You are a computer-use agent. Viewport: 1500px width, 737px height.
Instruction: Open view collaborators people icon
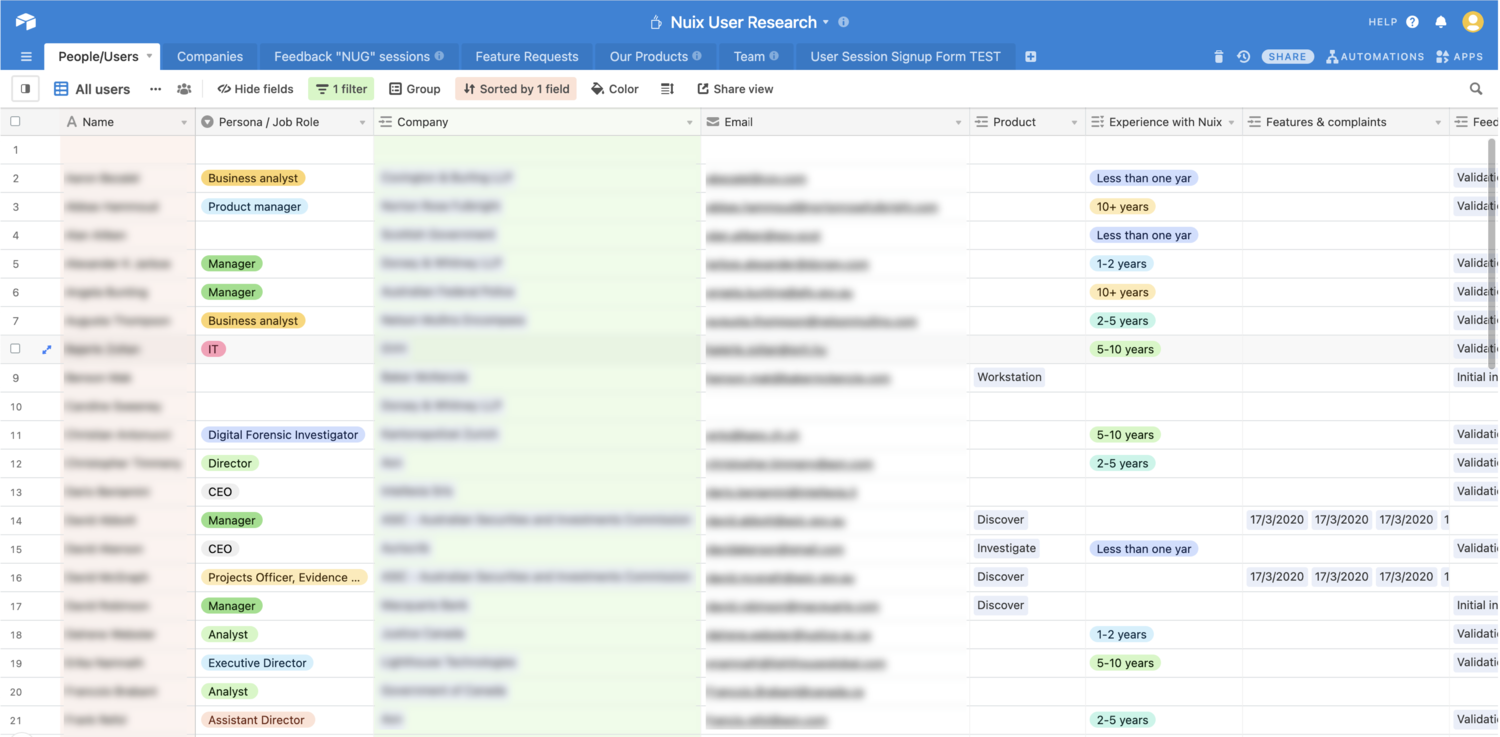point(184,89)
